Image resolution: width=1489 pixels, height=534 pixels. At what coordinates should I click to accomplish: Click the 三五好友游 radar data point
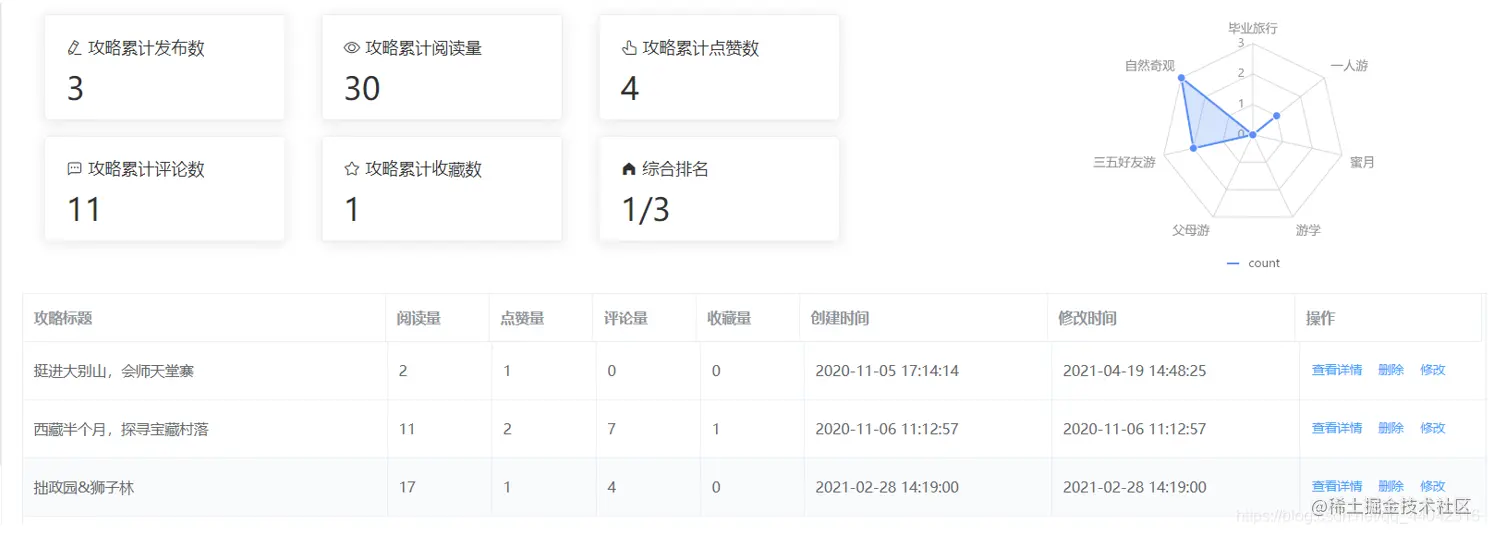pos(1194,148)
